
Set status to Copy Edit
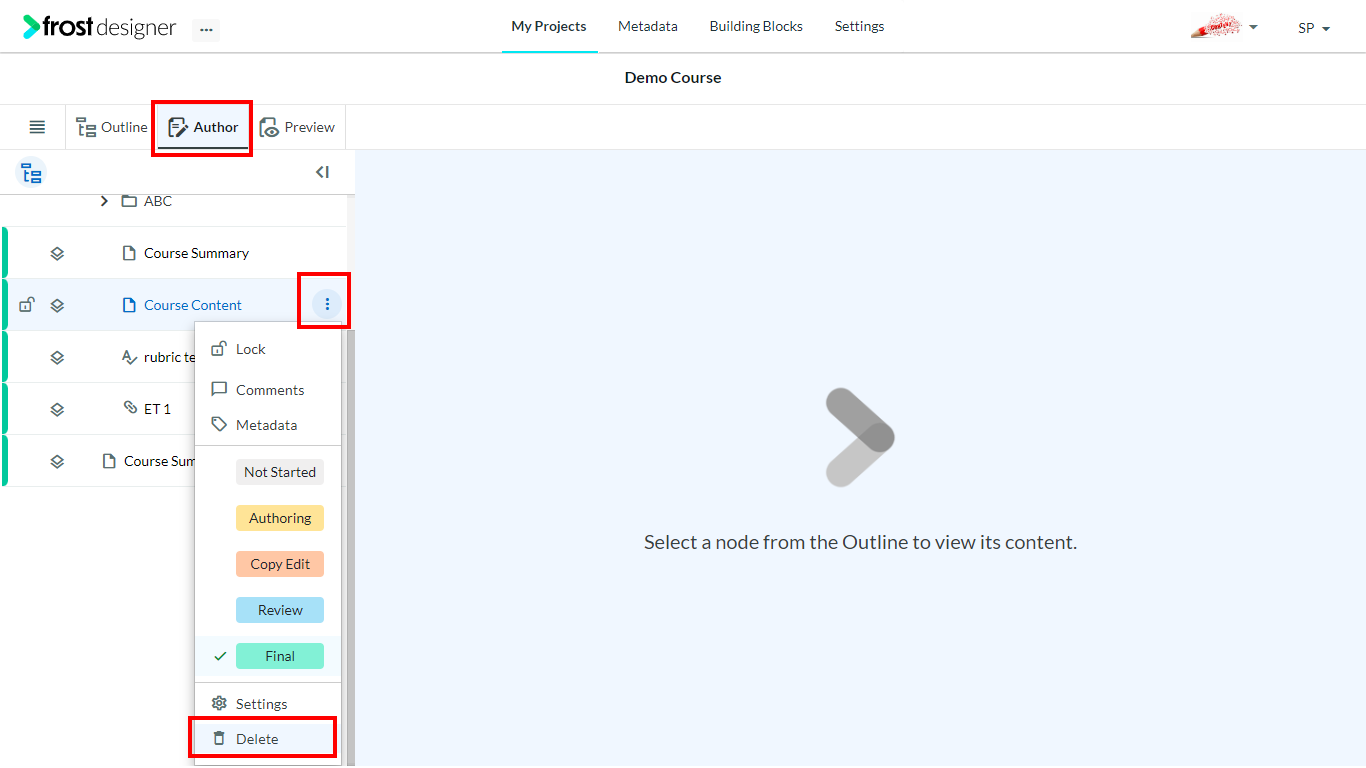[x=280, y=564]
